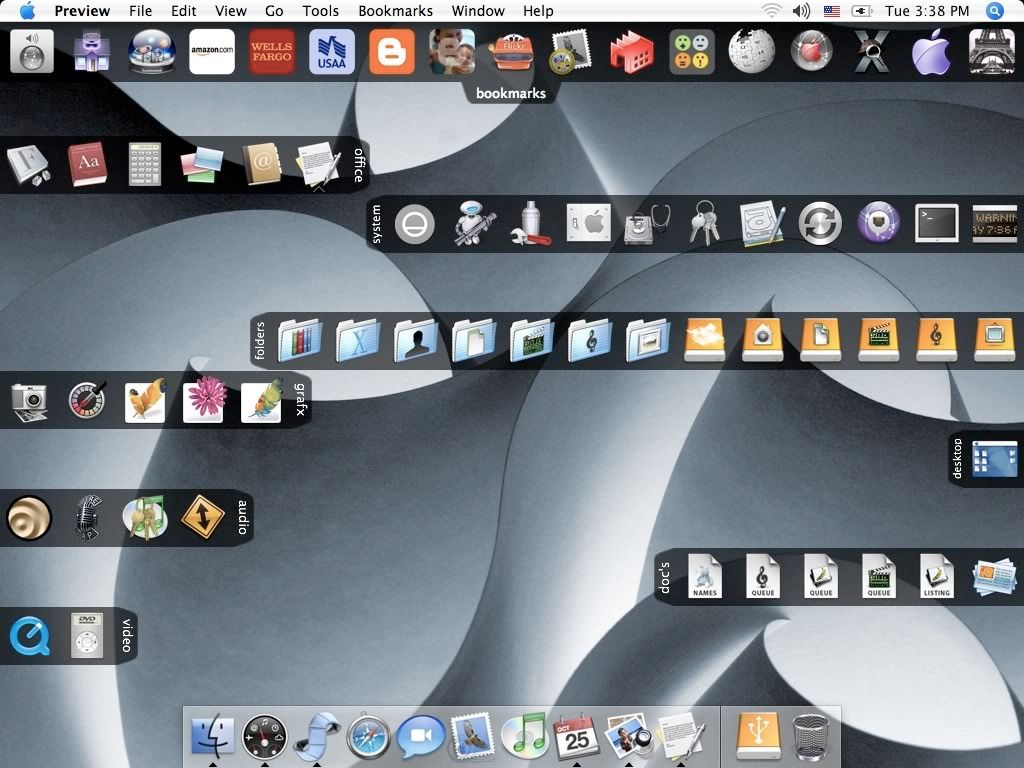Open the Wells Fargo bookmark icon
This screenshot has height=768, width=1024.
point(272,52)
